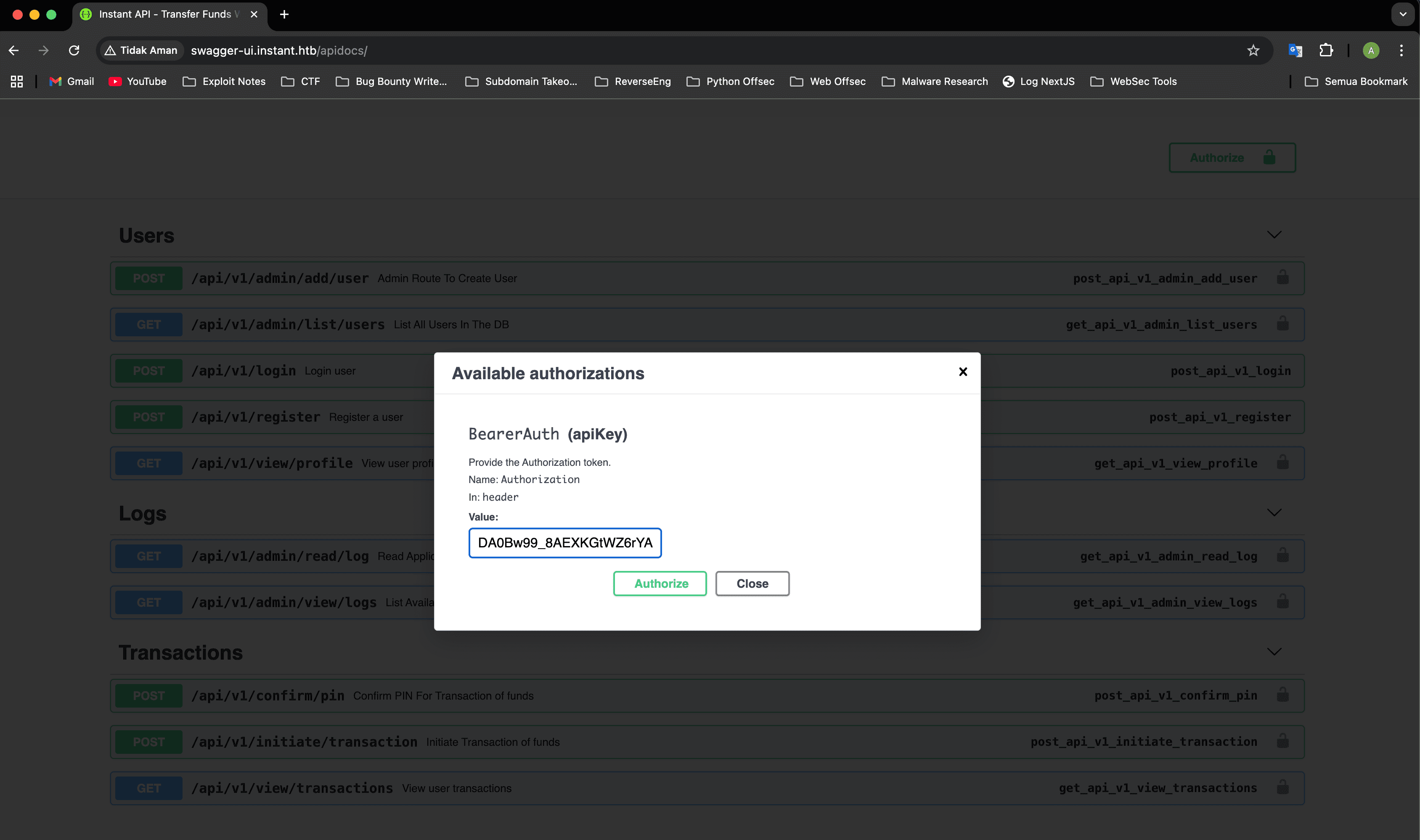1420x840 pixels.
Task: Click the green Authorize button in dialog
Action: pyautogui.click(x=660, y=583)
